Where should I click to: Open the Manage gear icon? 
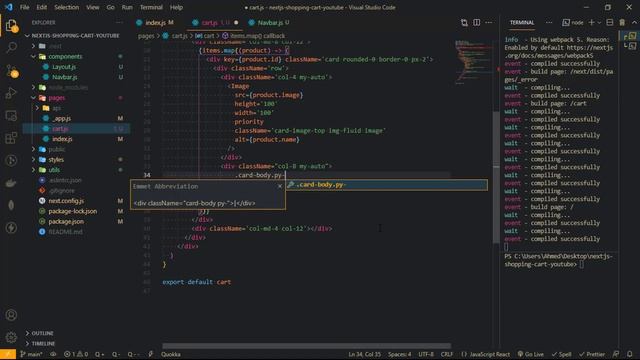pyautogui.click(x=11, y=337)
